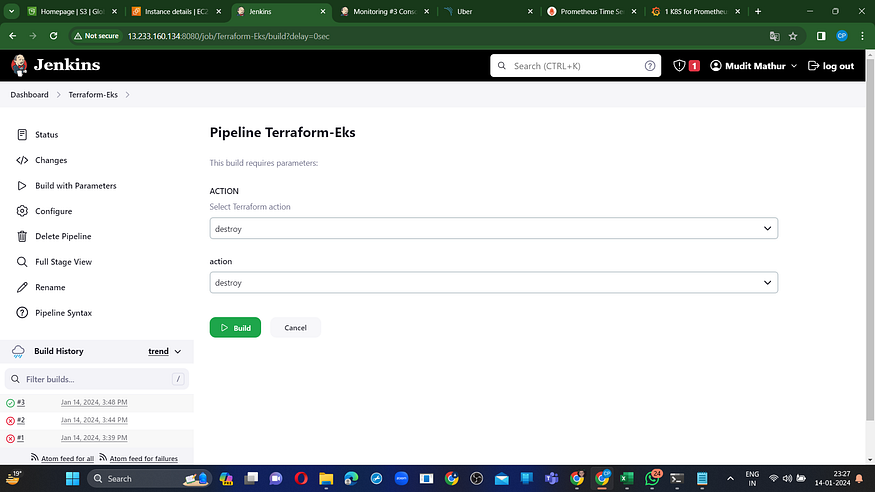
Task: Switch to the Instance details EC2 tab
Action: (x=176, y=11)
